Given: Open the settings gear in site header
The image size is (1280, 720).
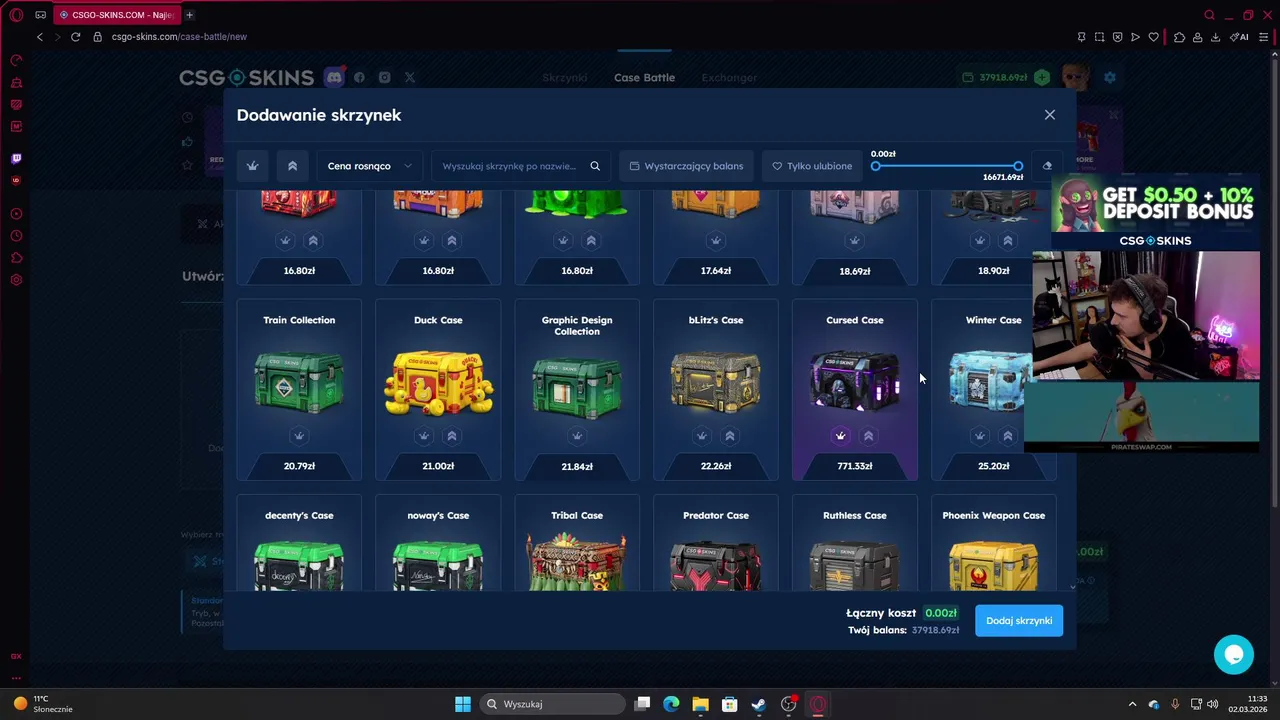Looking at the screenshot, I should click(x=1109, y=77).
